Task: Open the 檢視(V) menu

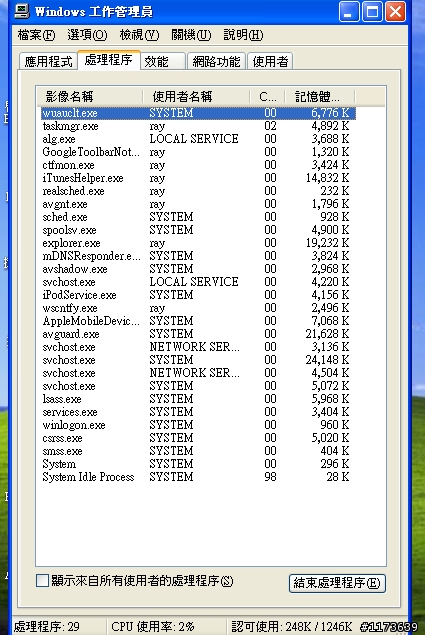Action: (x=139, y=35)
